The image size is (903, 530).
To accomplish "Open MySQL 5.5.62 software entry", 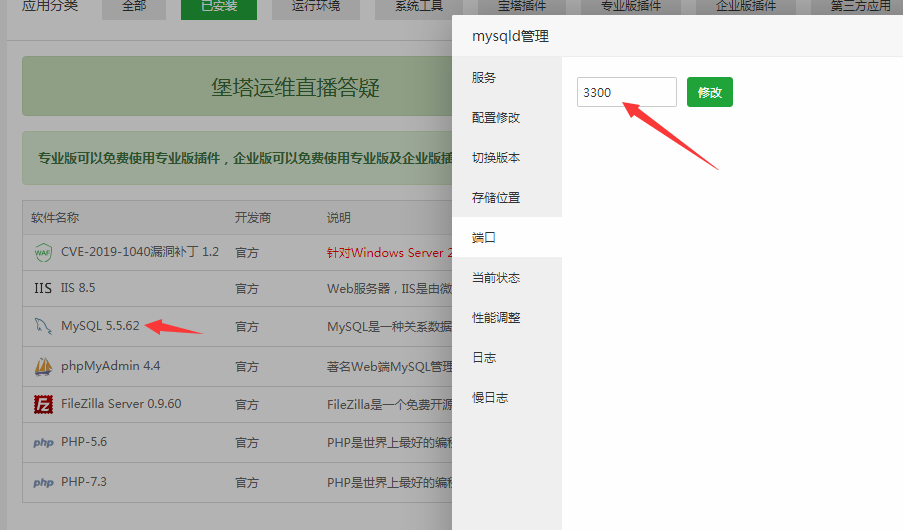I will pos(100,326).
